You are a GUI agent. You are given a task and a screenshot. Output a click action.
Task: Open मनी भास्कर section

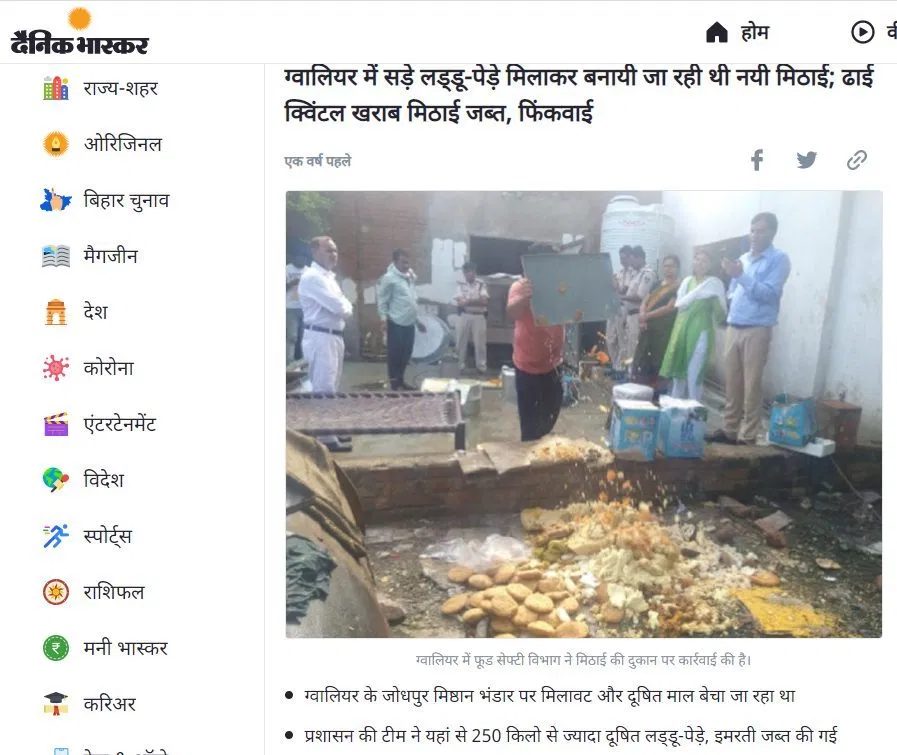pos(125,649)
